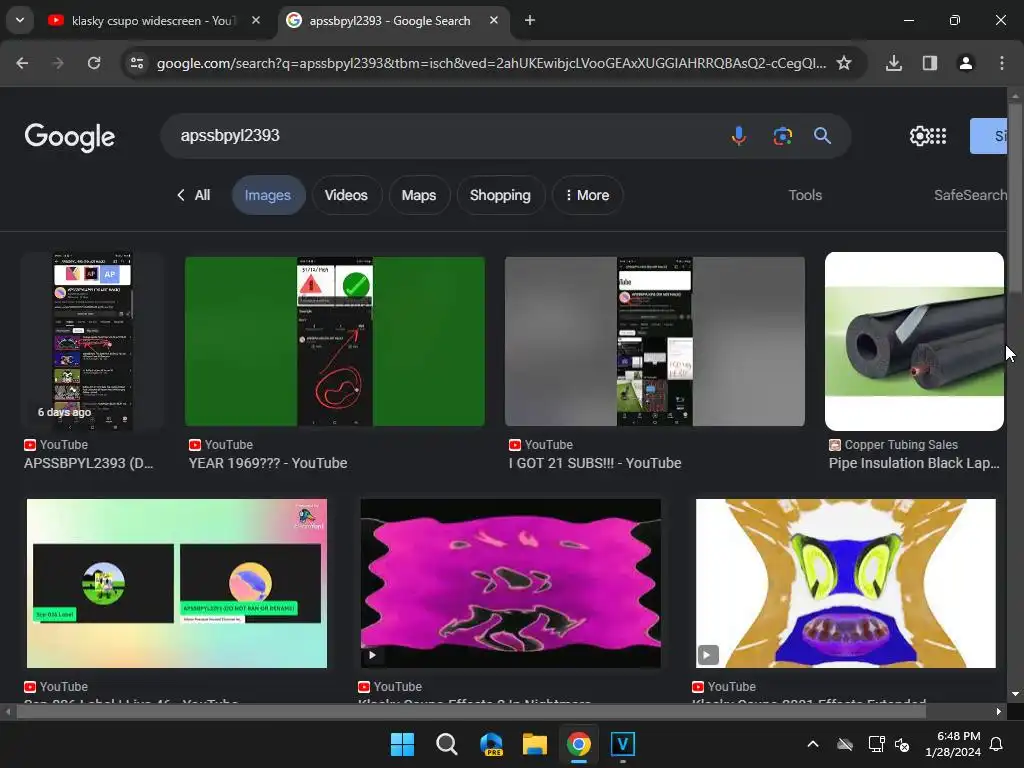Screen dimensions: 1024x768
Task: Click the YEAR 1969??? - YouTube title
Action: pyautogui.click(x=268, y=463)
